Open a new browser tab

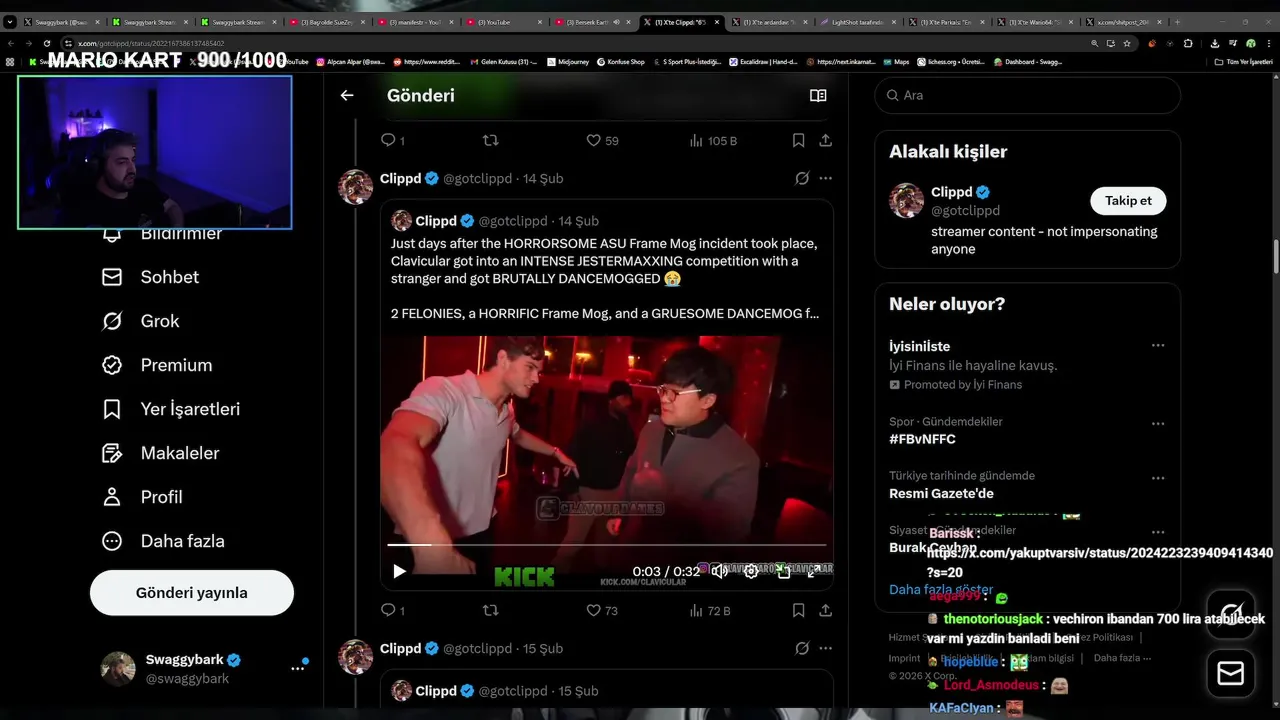[x=1176, y=22]
